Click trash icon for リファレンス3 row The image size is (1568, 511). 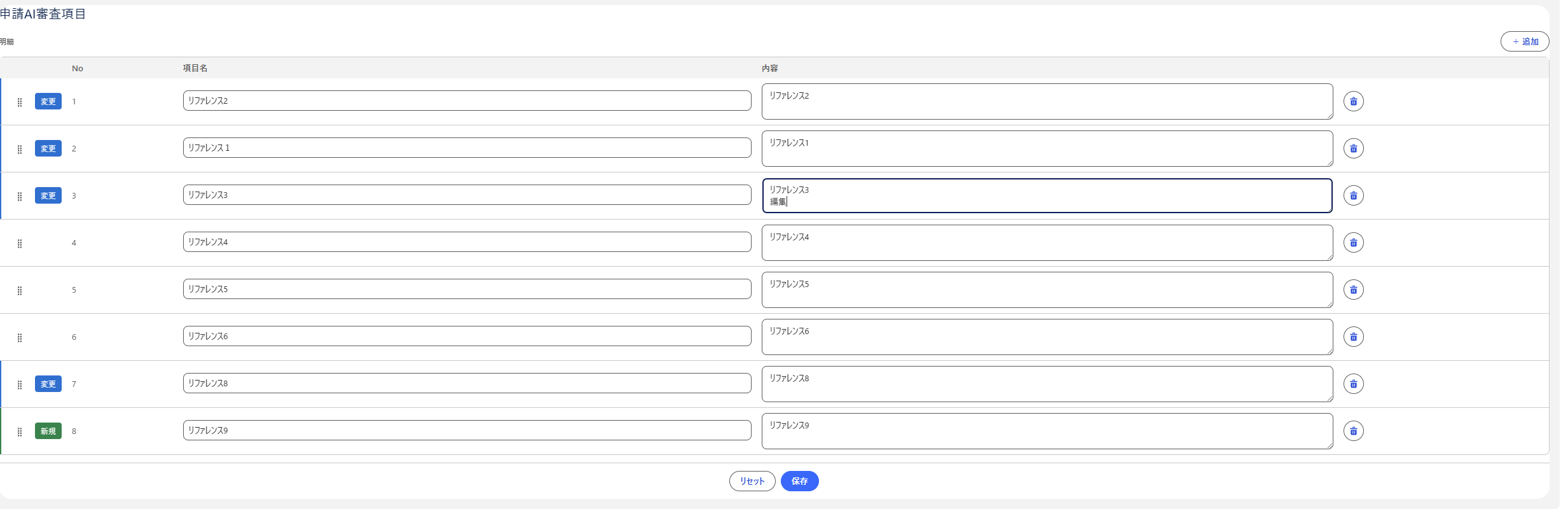[1353, 195]
